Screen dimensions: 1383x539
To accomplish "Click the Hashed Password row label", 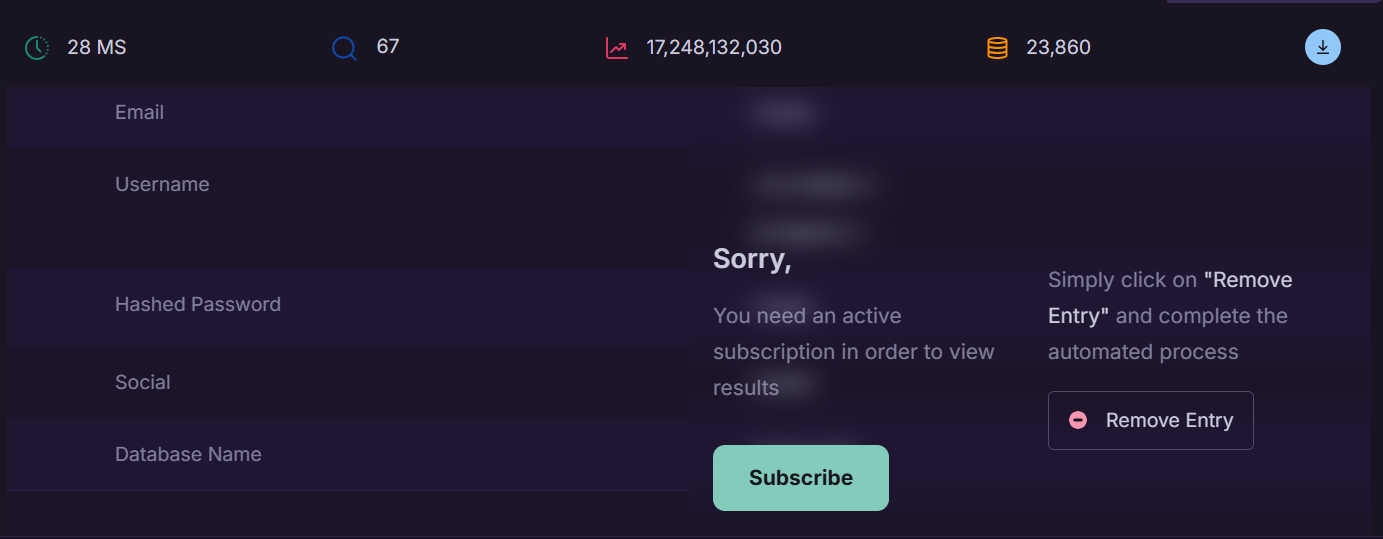I will pos(197,305).
